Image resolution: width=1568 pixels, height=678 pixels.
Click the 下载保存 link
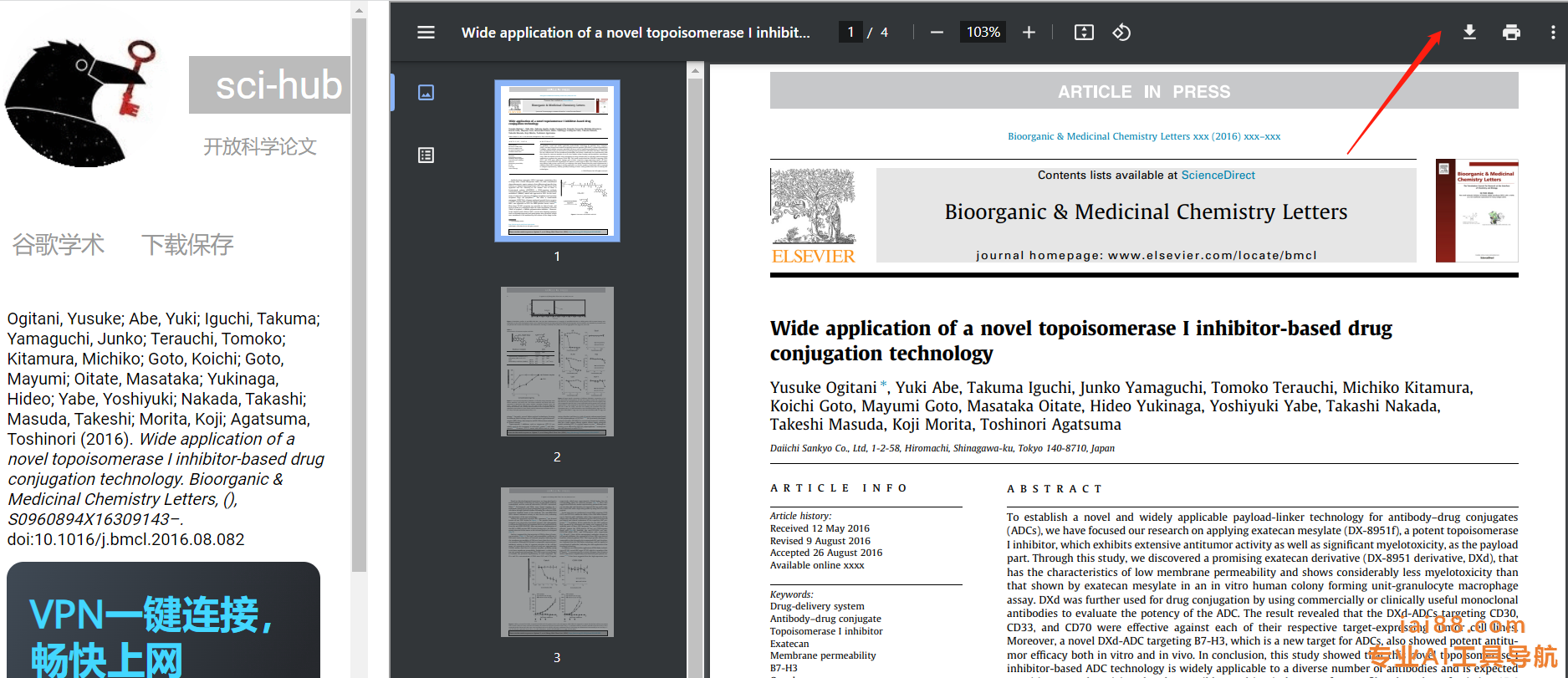click(187, 244)
